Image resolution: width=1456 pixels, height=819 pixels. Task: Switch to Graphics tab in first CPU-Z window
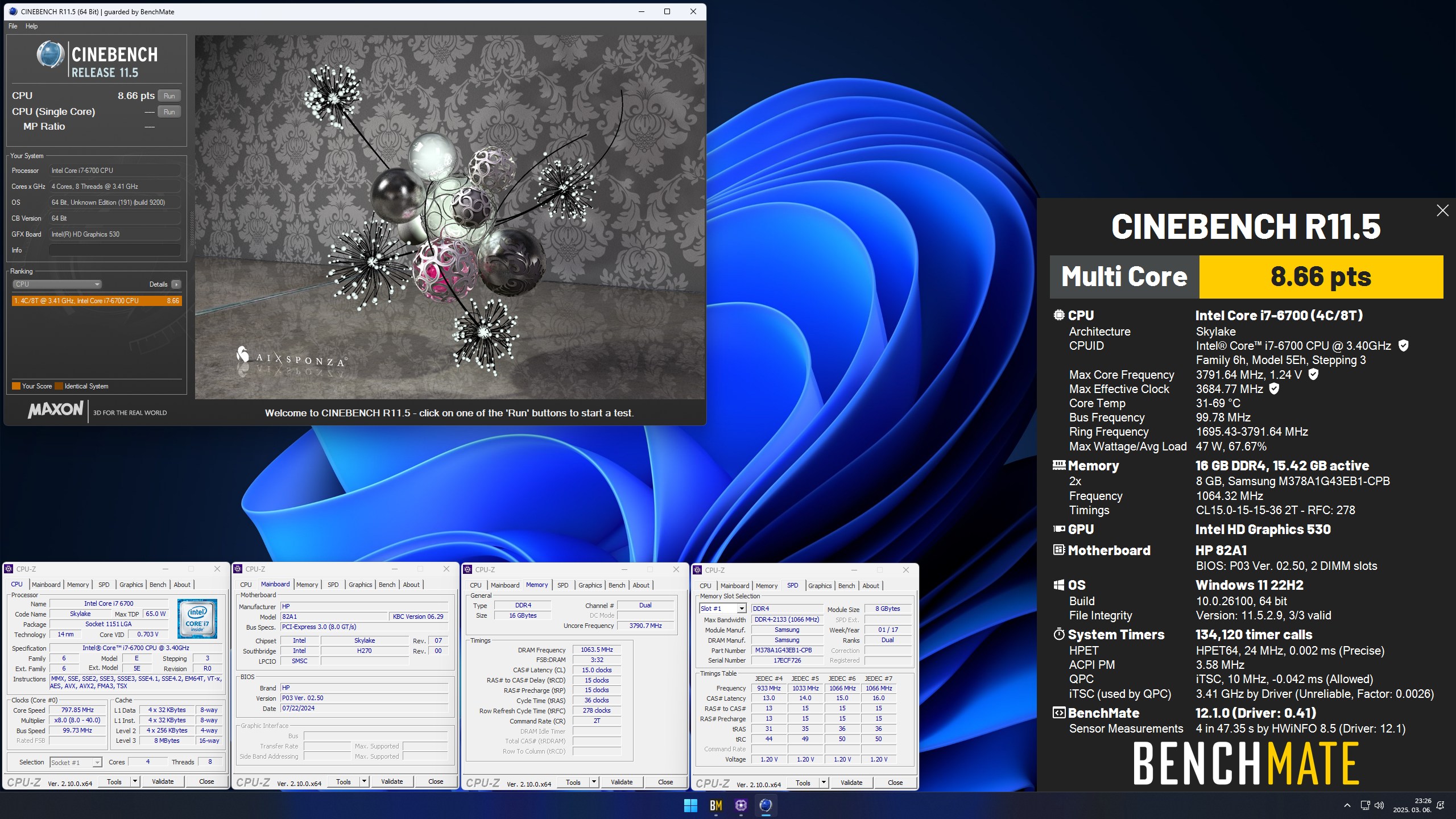(x=131, y=584)
